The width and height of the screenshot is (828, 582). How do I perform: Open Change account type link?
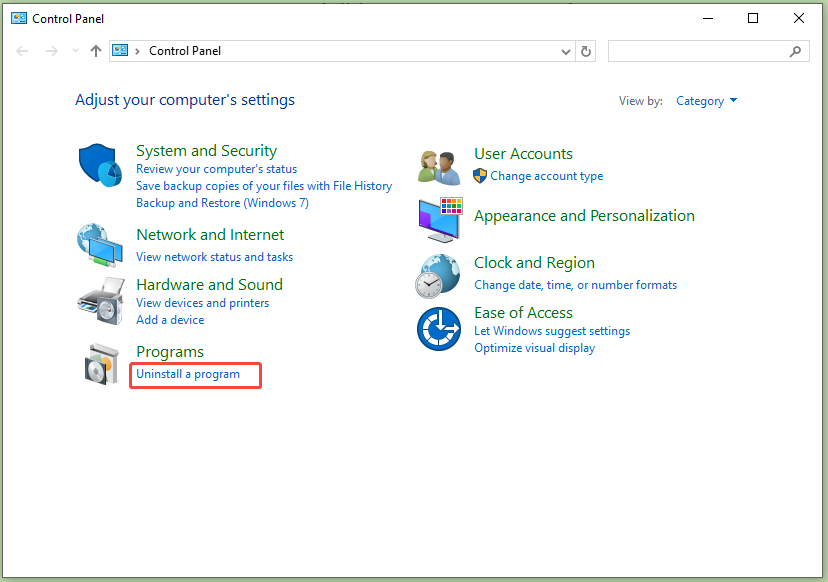coord(546,176)
